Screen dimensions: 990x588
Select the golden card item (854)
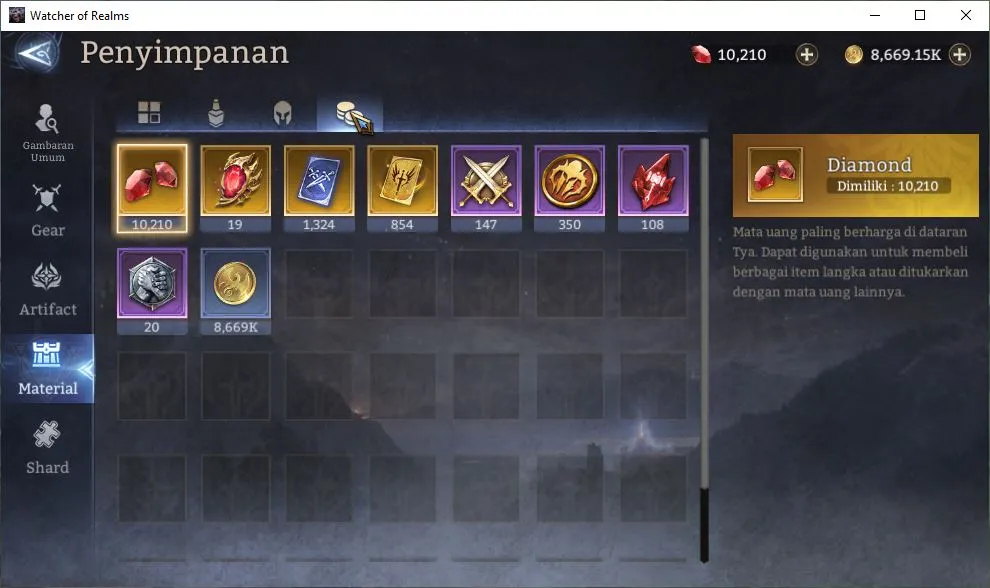pyautogui.click(x=402, y=188)
